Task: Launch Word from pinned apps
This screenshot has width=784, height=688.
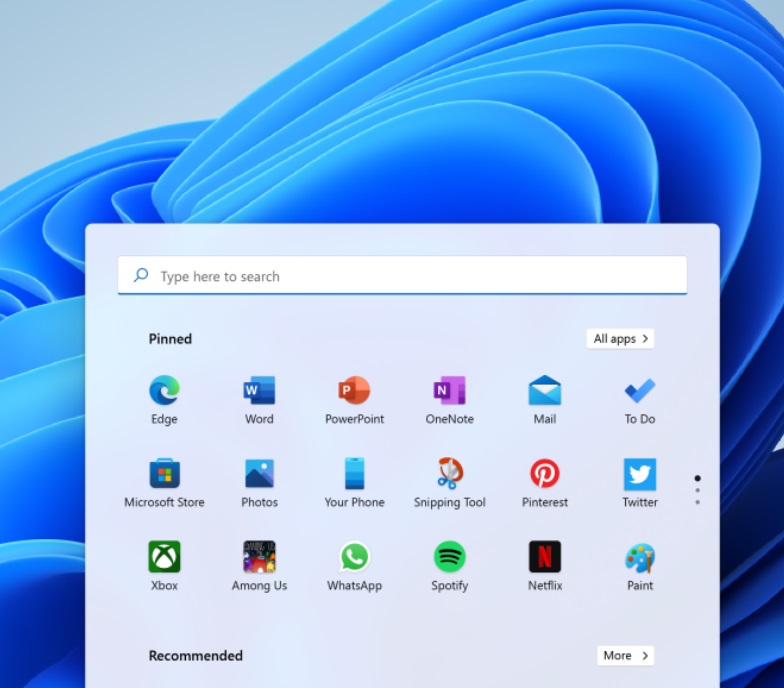Action: click(259, 400)
